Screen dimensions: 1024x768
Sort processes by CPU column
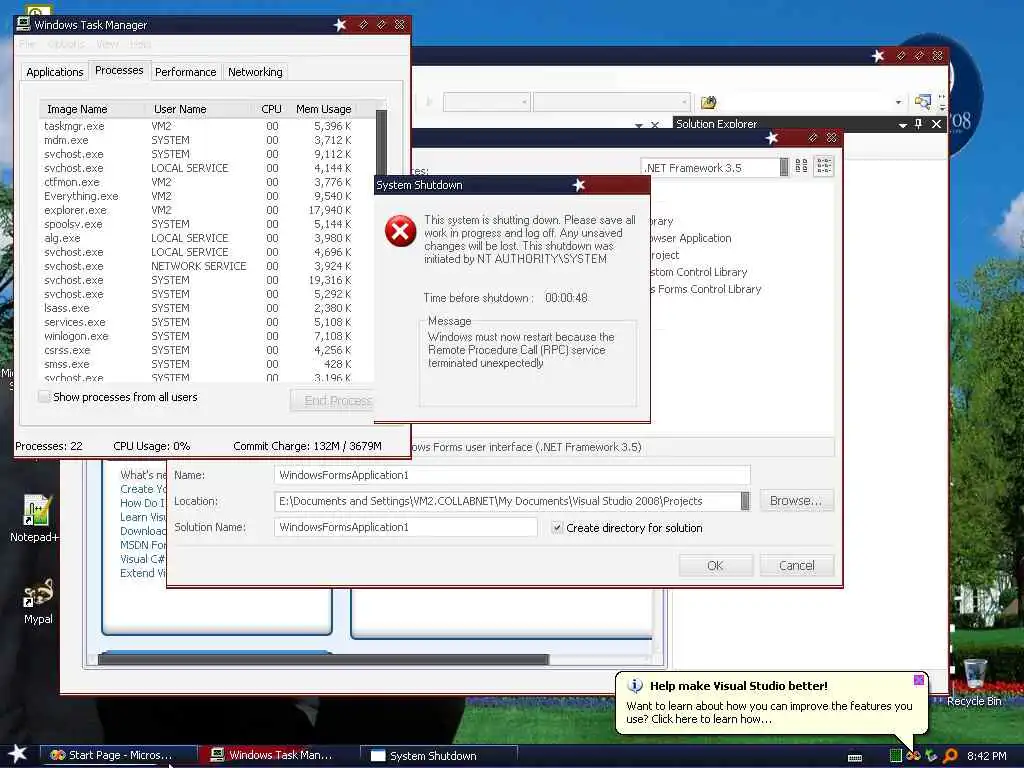tap(271, 109)
